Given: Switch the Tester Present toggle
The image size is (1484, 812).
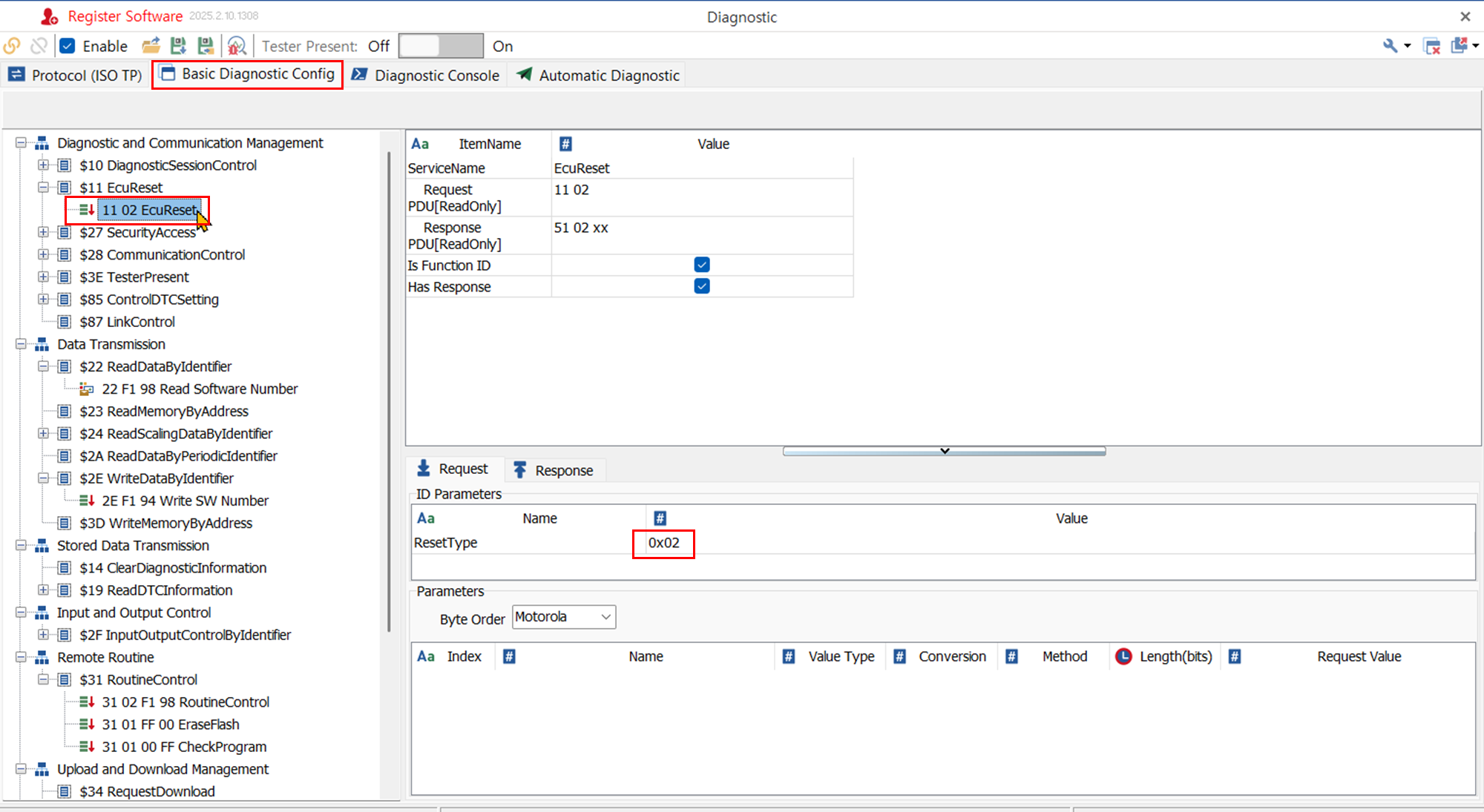Looking at the screenshot, I should point(441,46).
